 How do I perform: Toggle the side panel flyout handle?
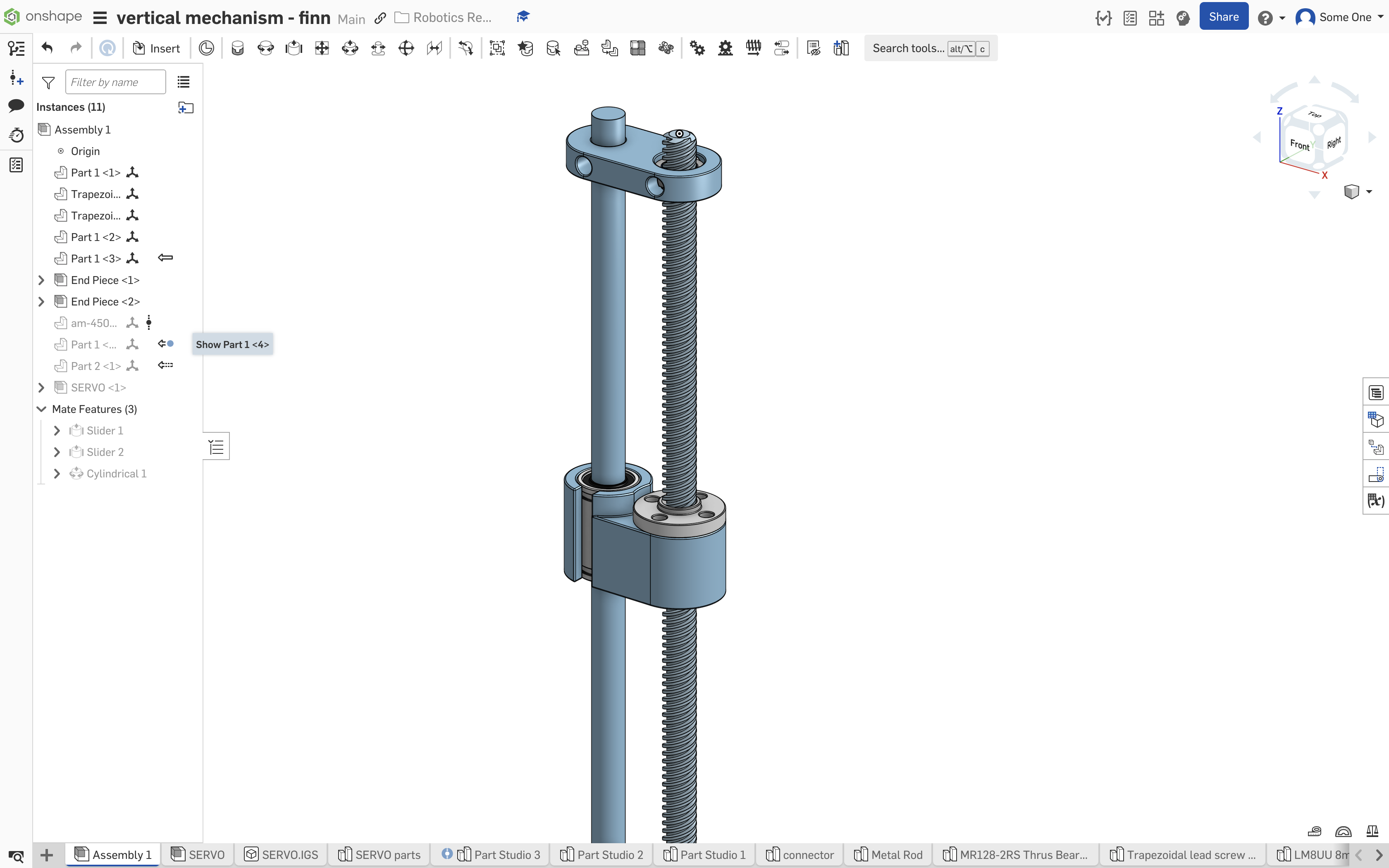pos(216,446)
